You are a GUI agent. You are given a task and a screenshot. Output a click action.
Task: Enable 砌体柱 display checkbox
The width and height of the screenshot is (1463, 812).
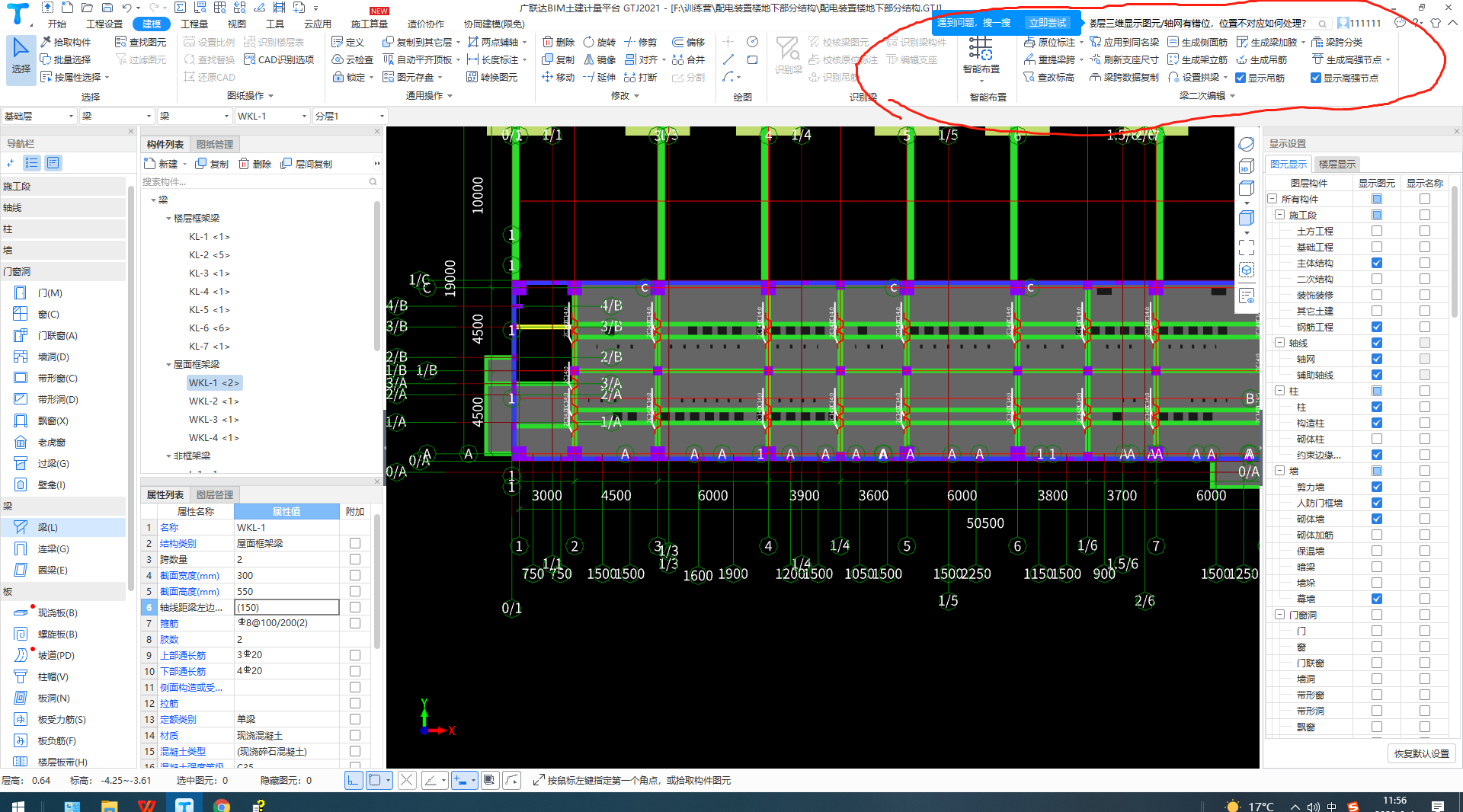[x=1377, y=439]
